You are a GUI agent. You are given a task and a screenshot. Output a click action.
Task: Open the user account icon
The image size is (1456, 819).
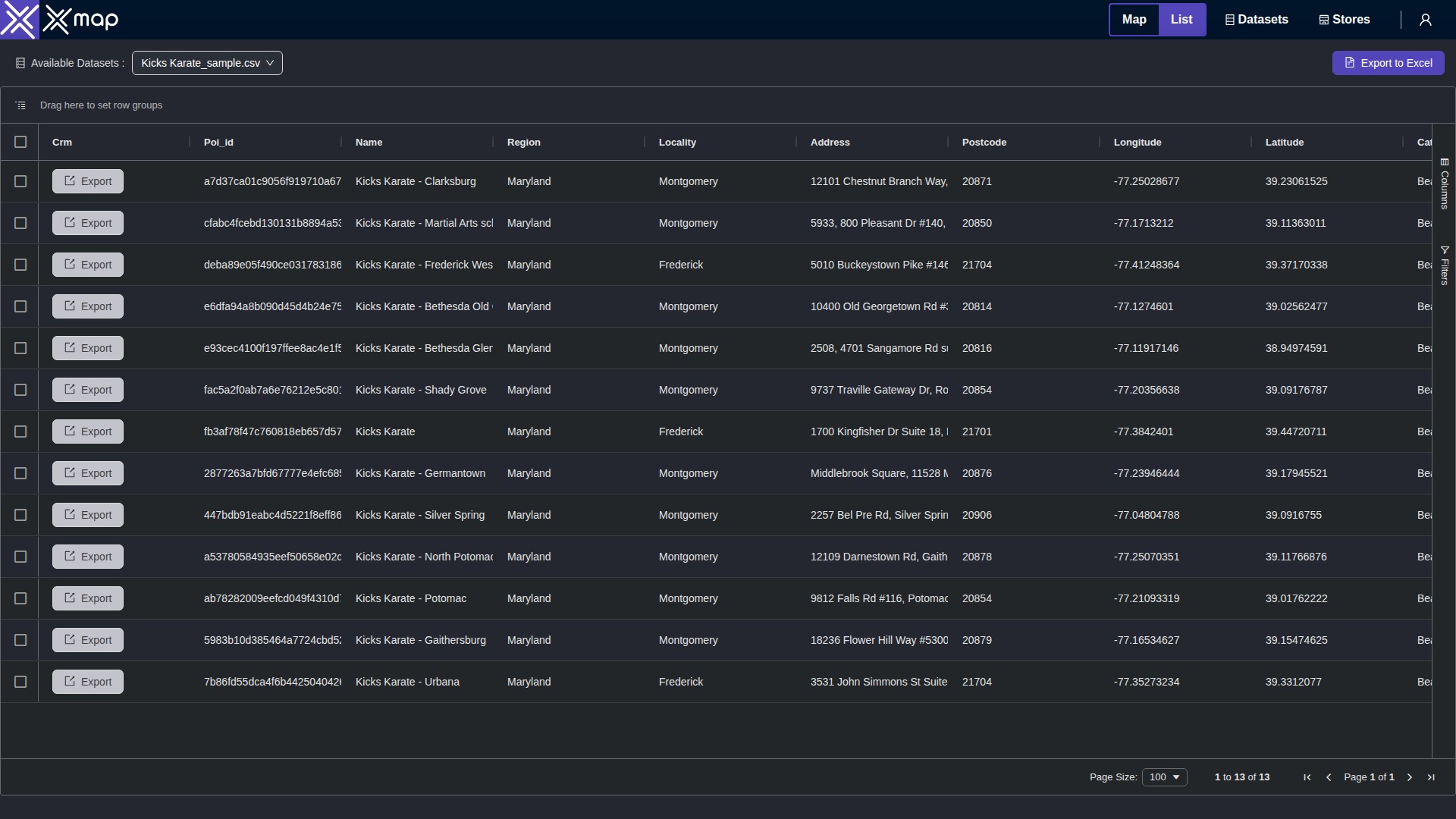pyautogui.click(x=1425, y=20)
